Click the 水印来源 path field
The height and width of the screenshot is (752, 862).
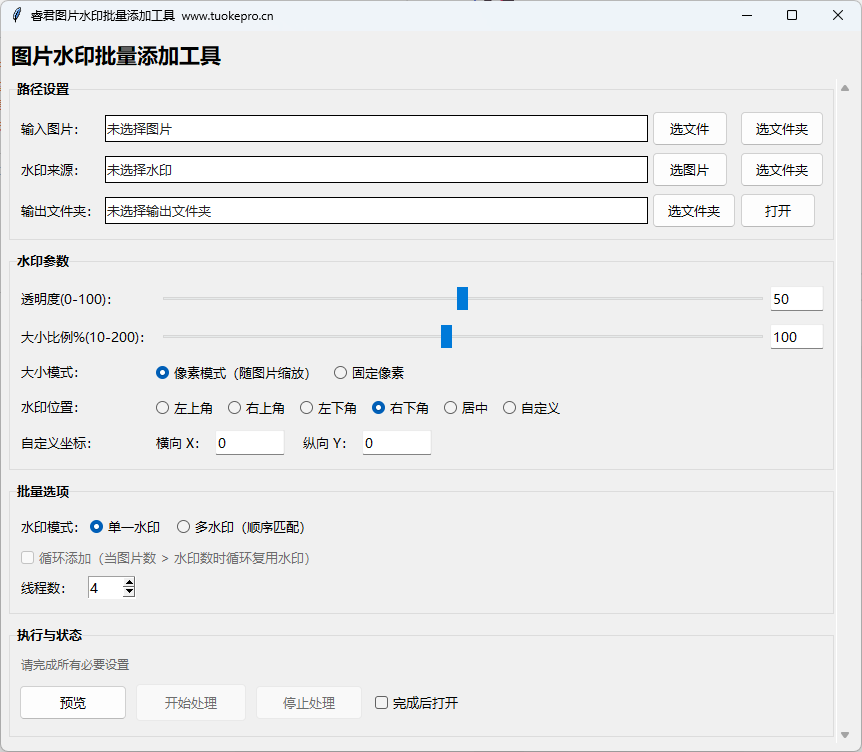376,170
